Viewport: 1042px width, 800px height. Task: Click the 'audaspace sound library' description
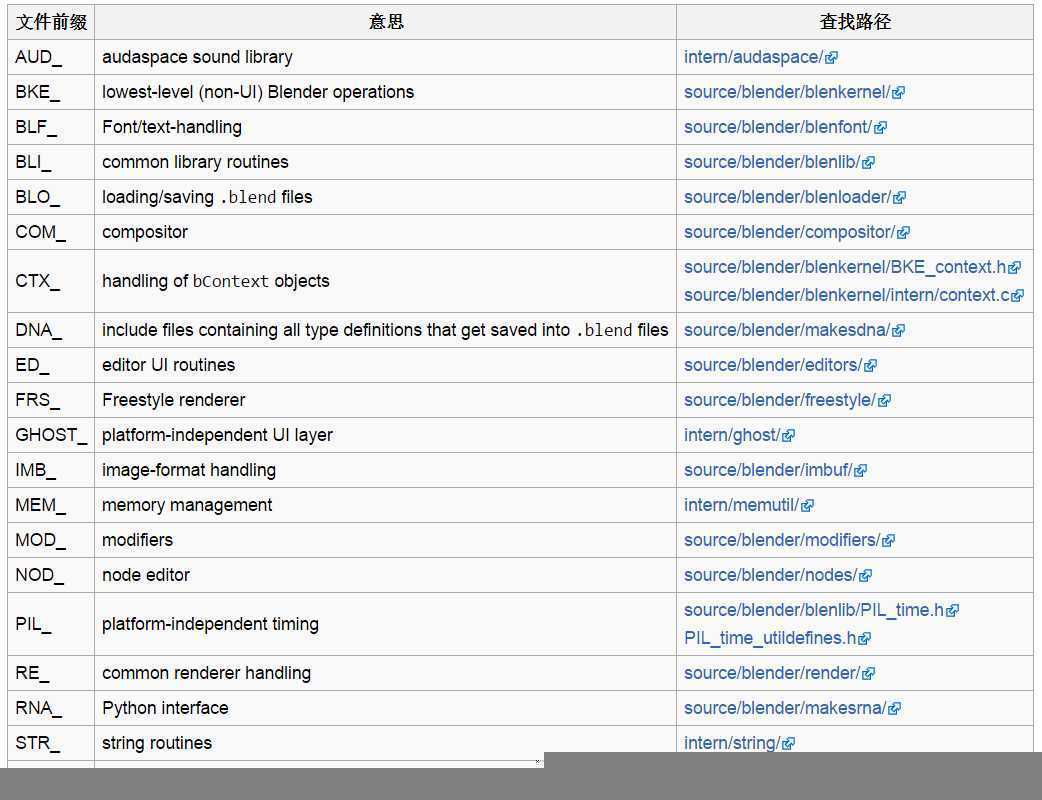197,57
